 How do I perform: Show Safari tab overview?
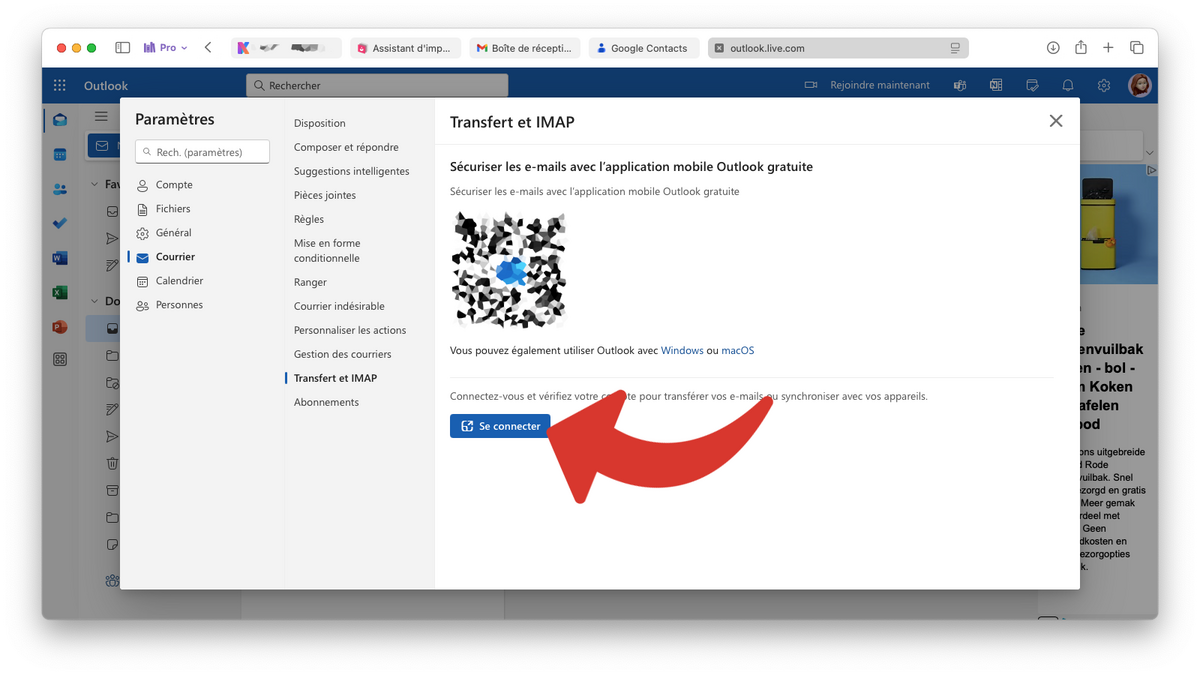coord(1137,48)
